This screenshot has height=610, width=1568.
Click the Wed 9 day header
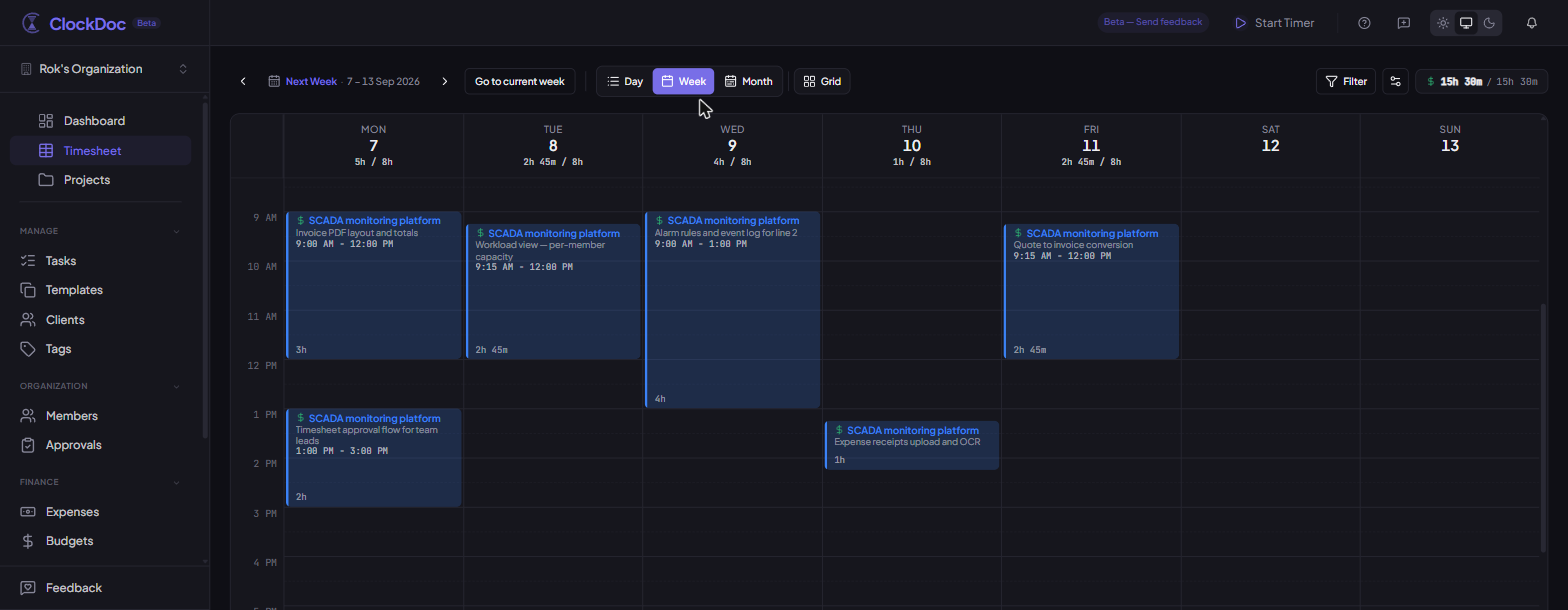click(732, 145)
